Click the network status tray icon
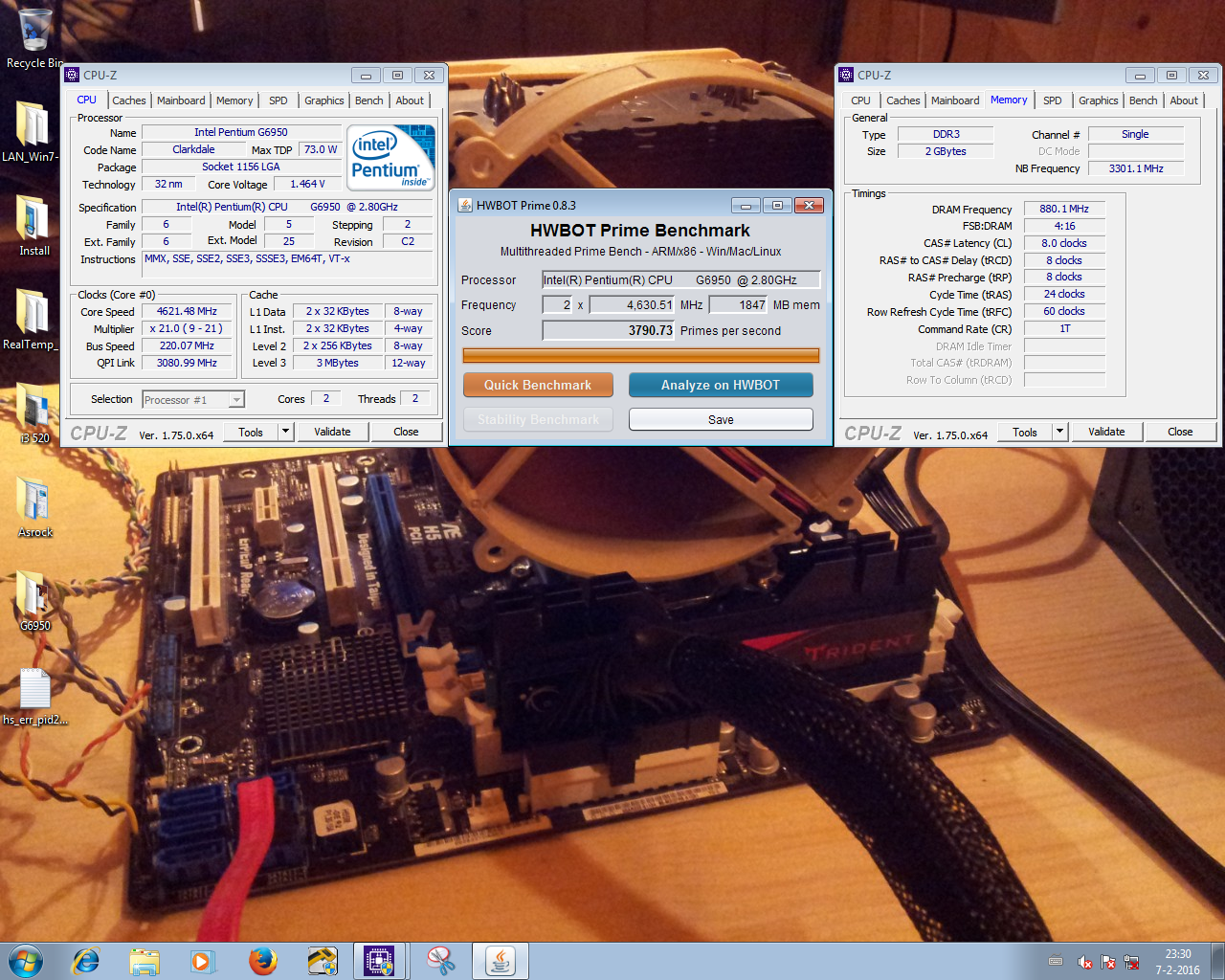1225x980 pixels. (1131, 962)
